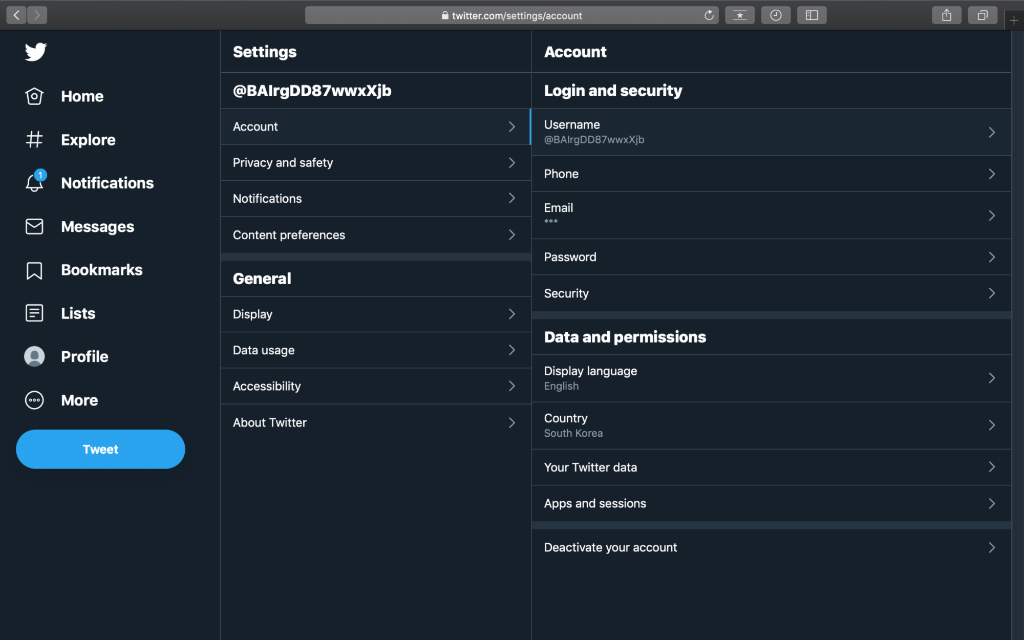Click the @BAIrgDD87wwxXjb settings heading

312,91
